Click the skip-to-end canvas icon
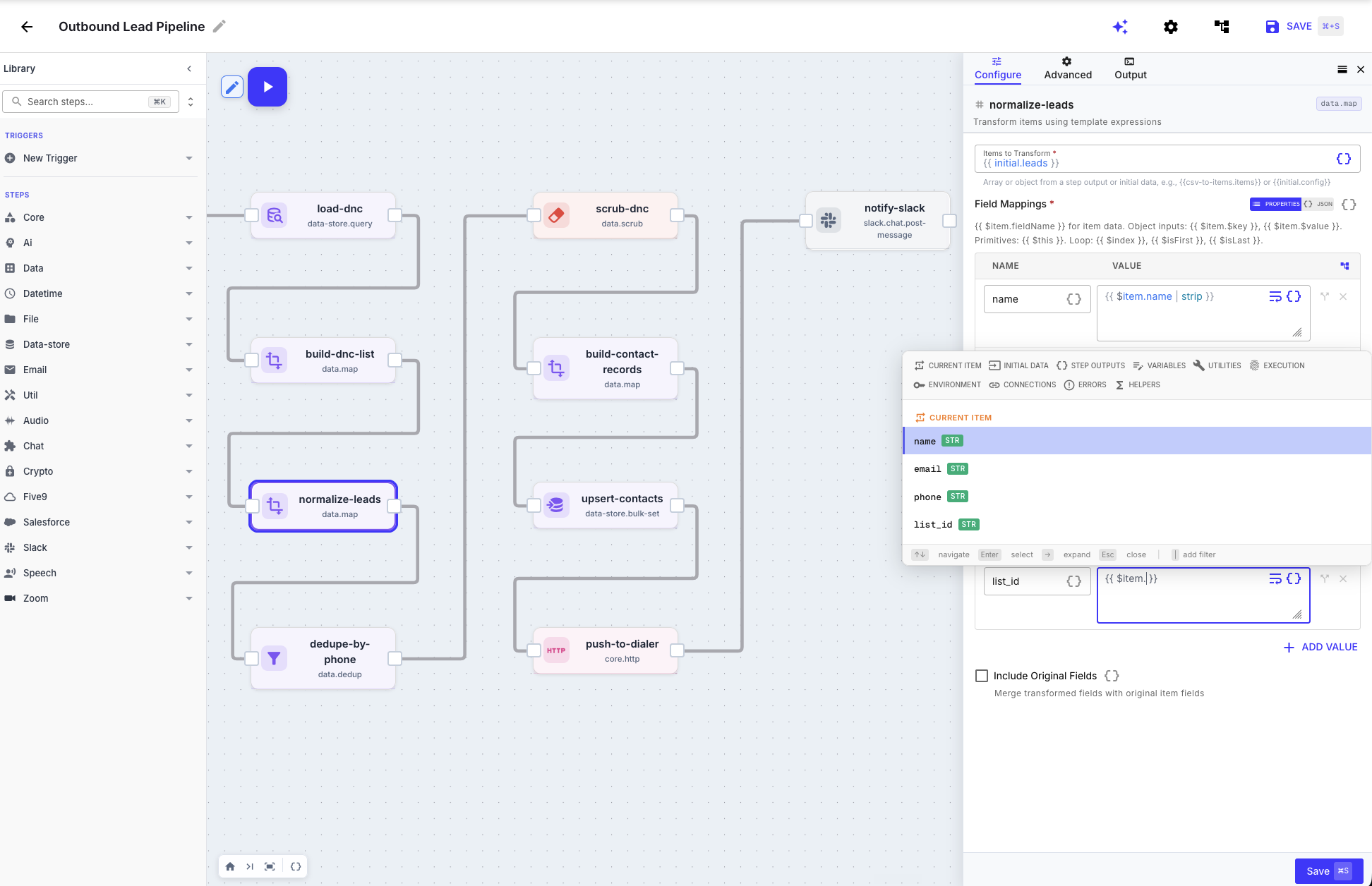This screenshot has height=886, width=1372. [250, 866]
